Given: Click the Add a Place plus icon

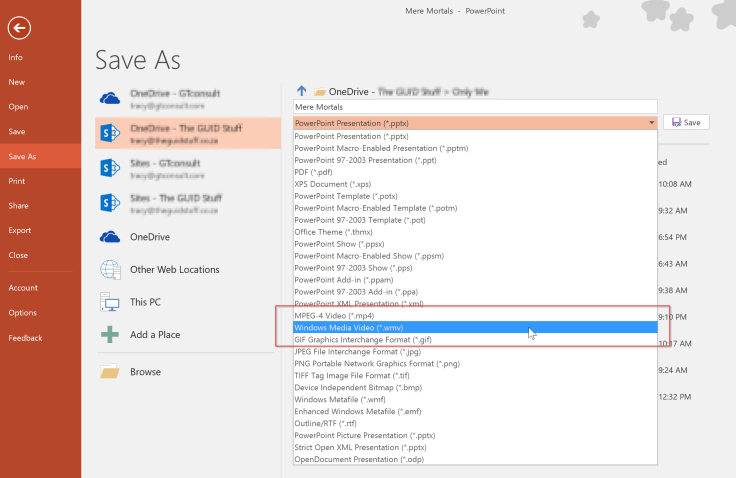Looking at the screenshot, I should click(x=110, y=335).
